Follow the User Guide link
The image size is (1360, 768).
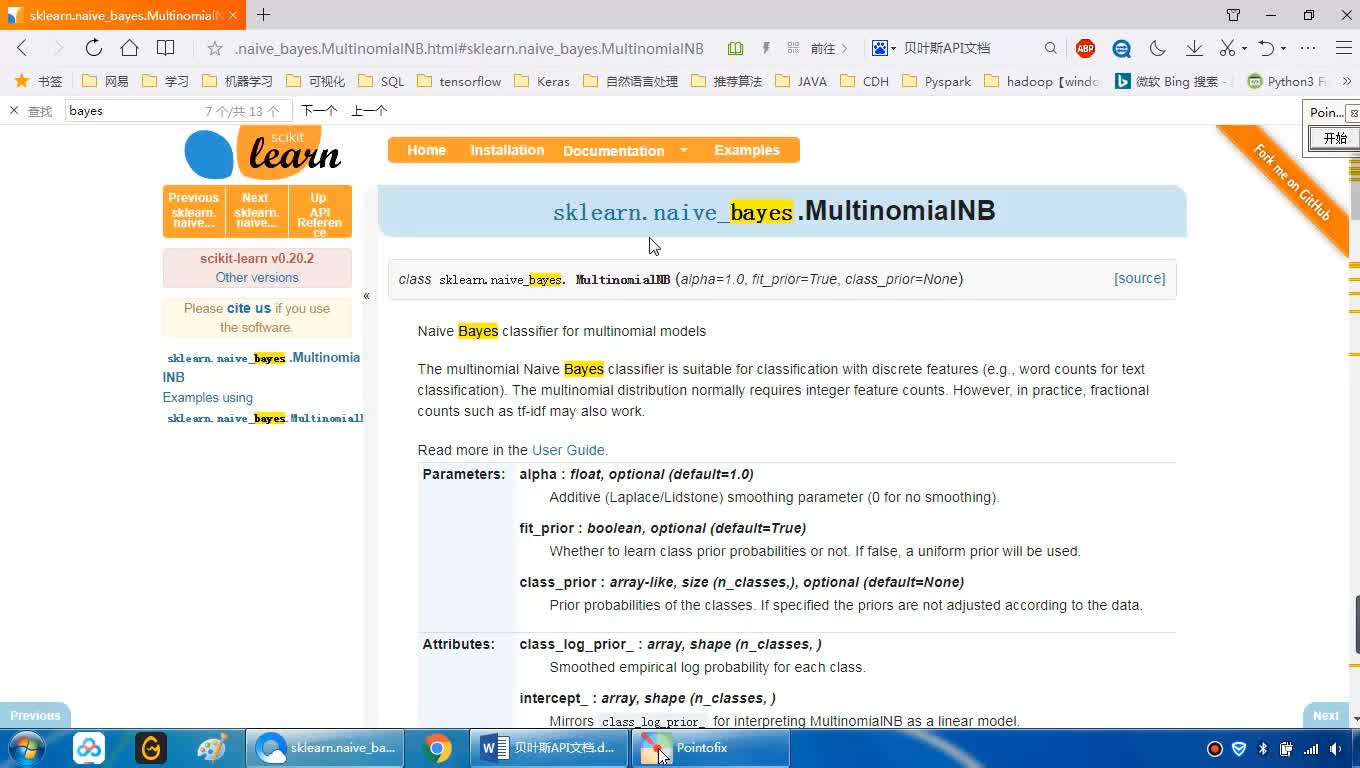pos(568,450)
